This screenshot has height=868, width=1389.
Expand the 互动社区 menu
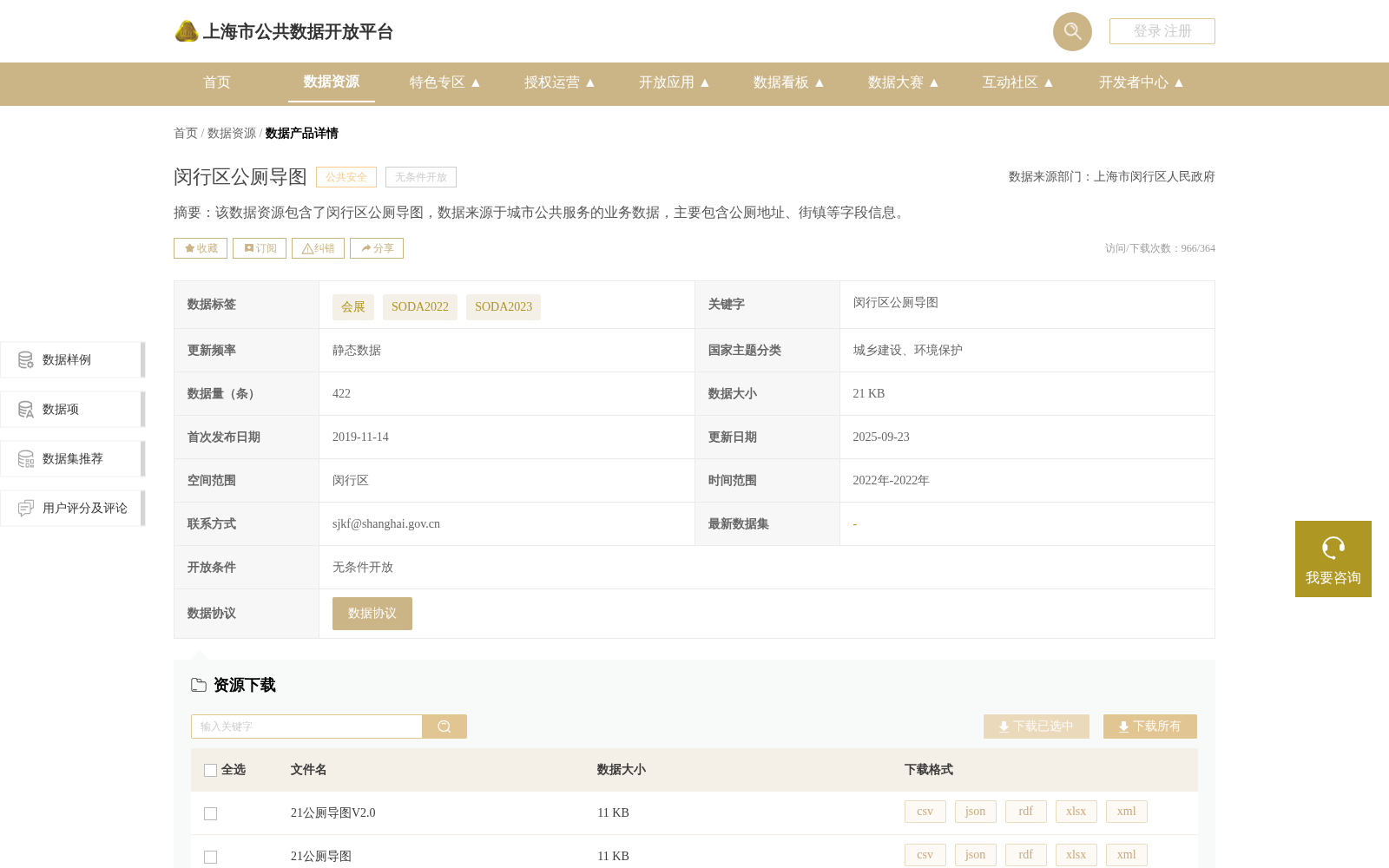tap(1017, 82)
